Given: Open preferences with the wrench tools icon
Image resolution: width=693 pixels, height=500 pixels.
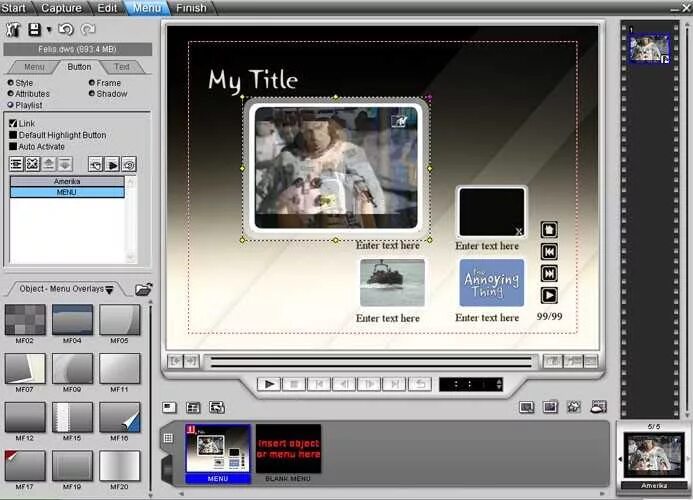Looking at the screenshot, I should (13, 30).
